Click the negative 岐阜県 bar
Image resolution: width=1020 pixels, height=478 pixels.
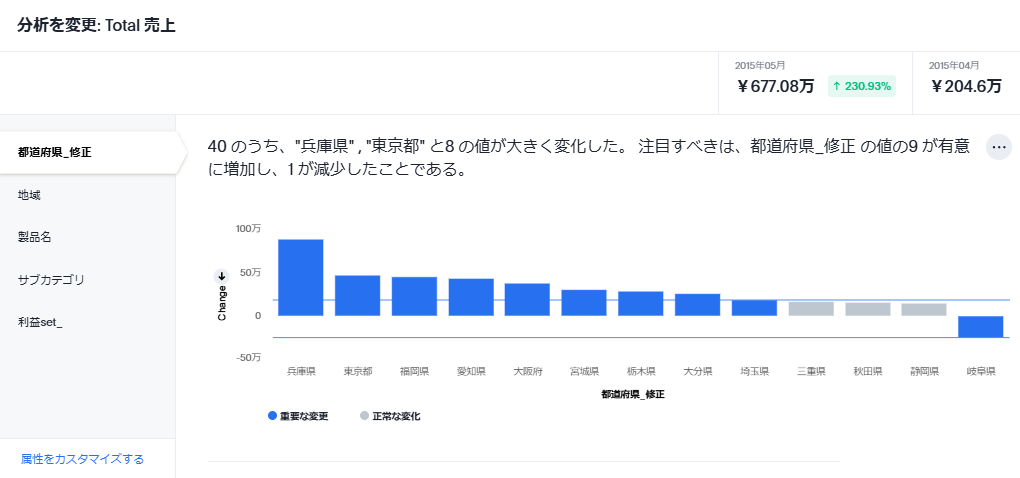tap(980, 327)
